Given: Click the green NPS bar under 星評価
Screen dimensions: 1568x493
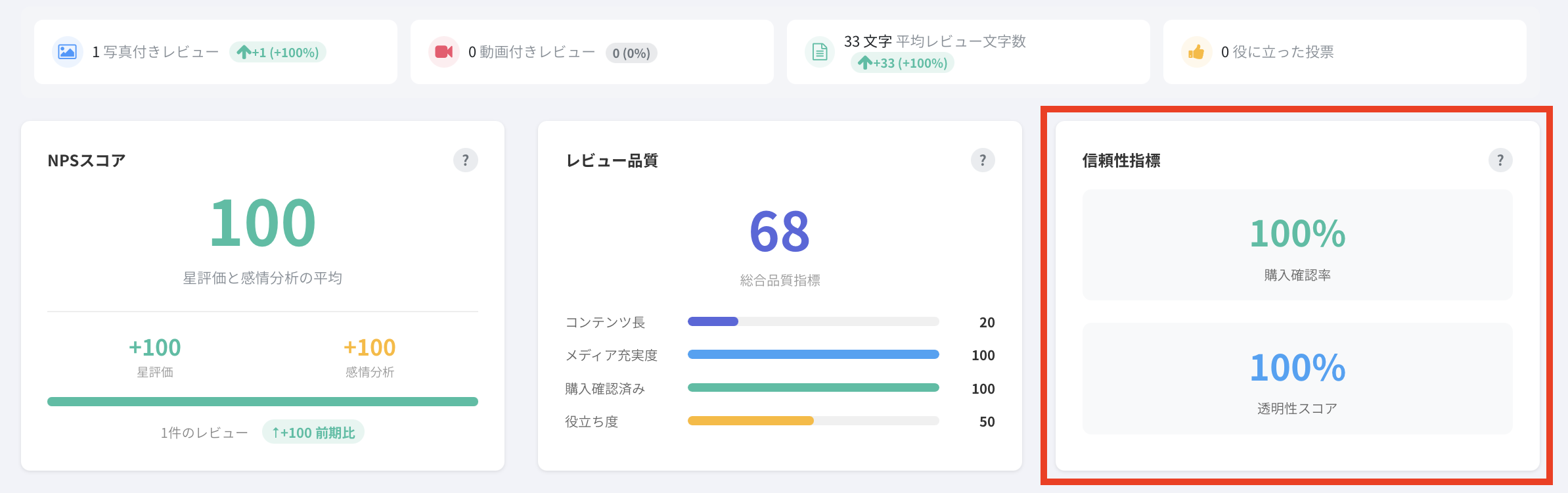Looking at the screenshot, I should pos(263,402).
